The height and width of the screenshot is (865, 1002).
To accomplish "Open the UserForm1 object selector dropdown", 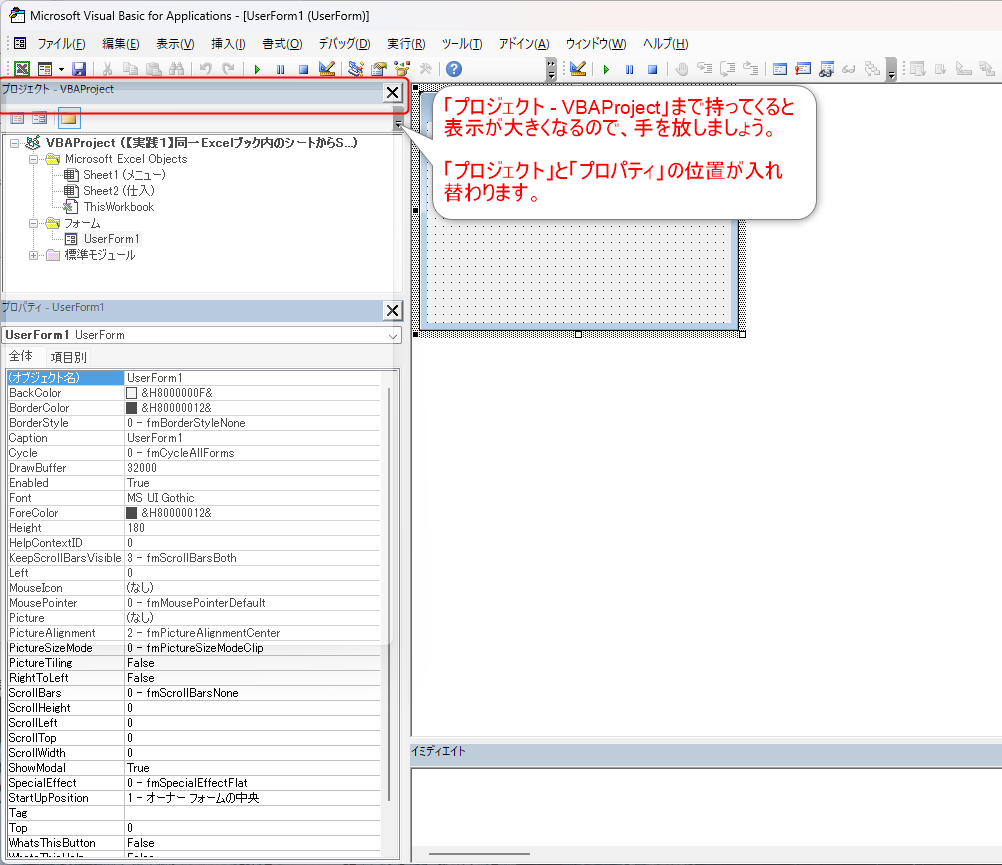I will click(392, 335).
